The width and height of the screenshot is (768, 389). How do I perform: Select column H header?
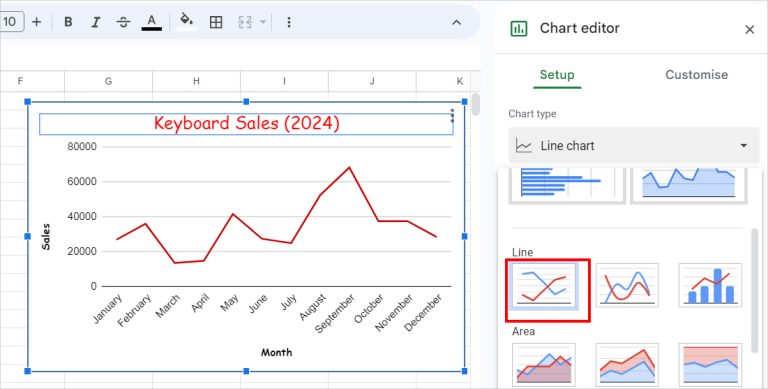point(196,81)
